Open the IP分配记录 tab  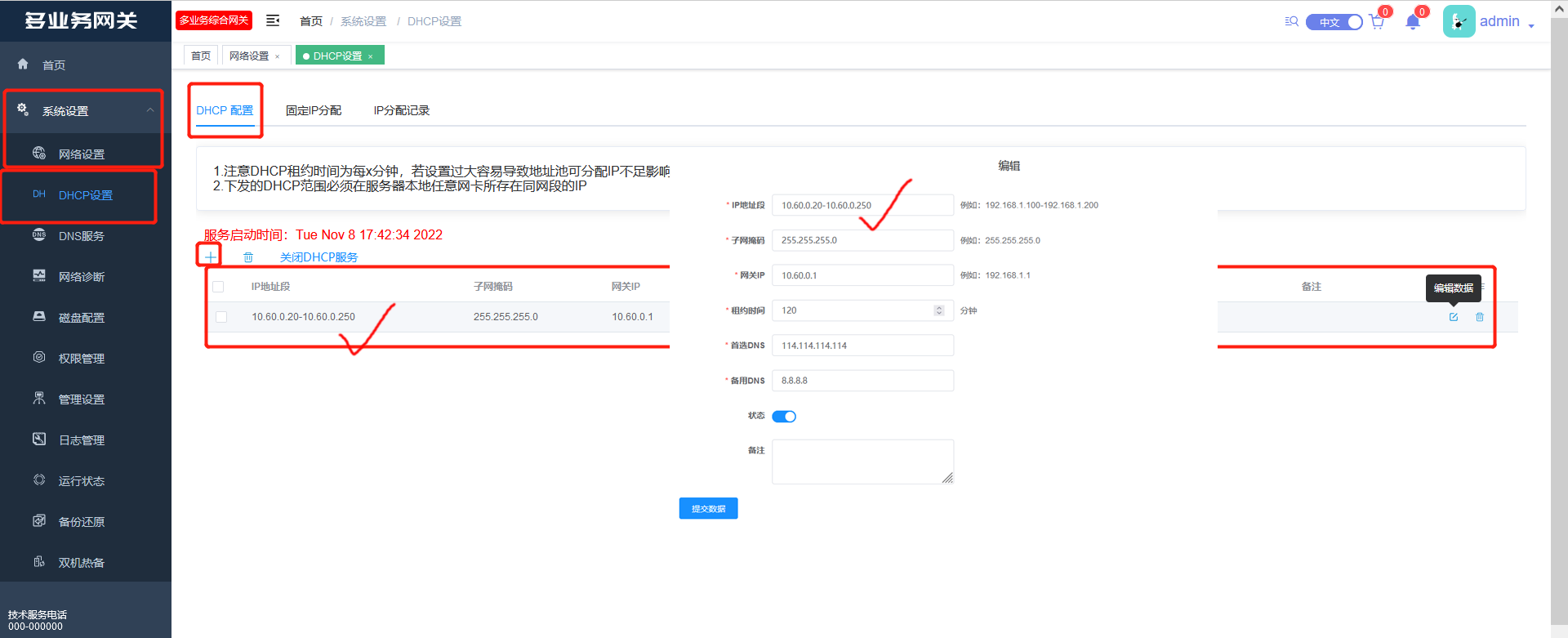pos(401,110)
